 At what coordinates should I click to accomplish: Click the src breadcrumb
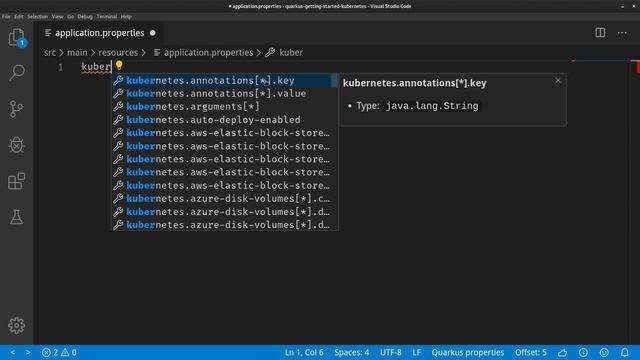pos(50,53)
